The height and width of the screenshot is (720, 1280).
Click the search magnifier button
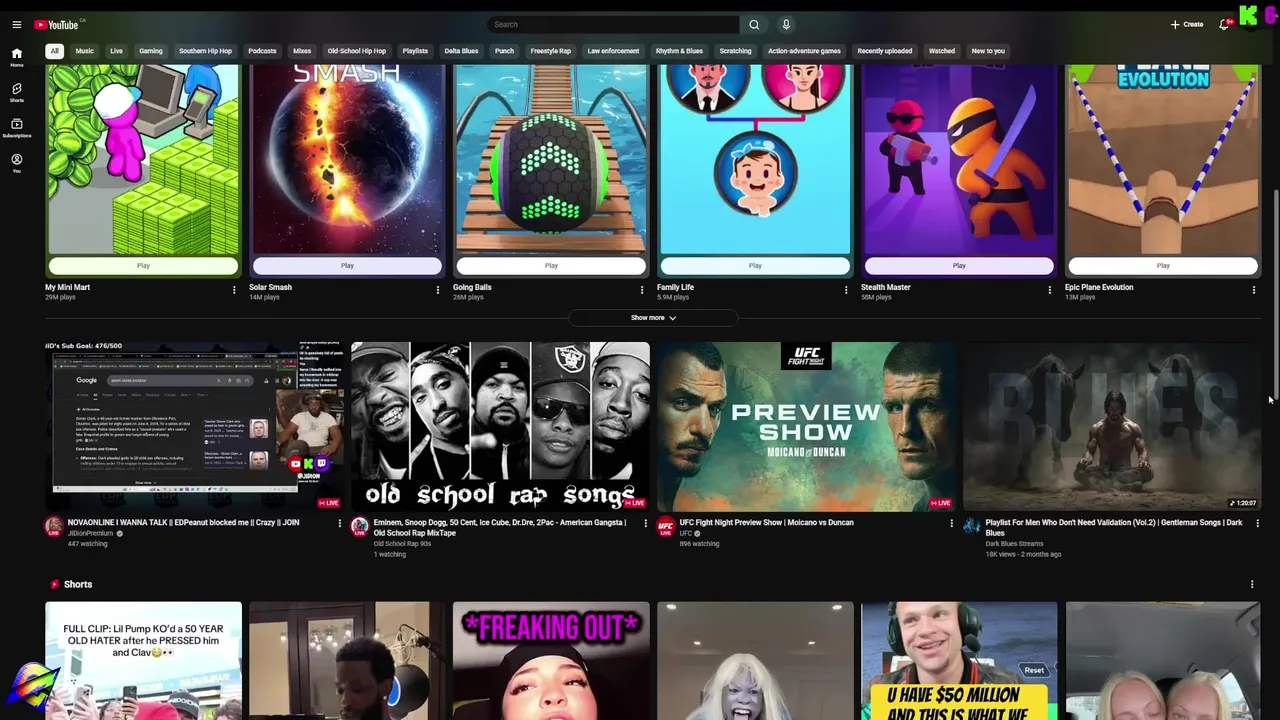point(754,24)
